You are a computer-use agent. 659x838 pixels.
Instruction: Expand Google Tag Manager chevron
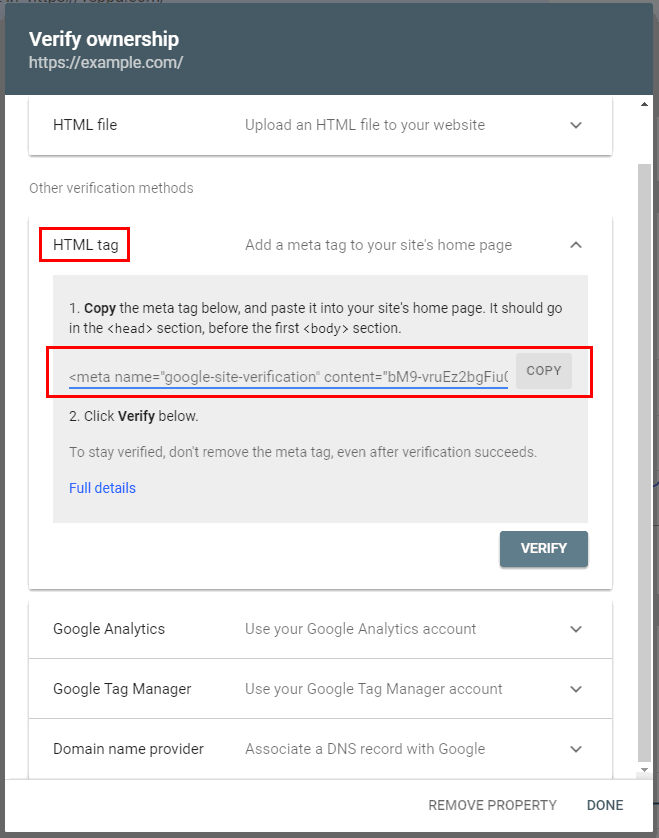[576, 689]
